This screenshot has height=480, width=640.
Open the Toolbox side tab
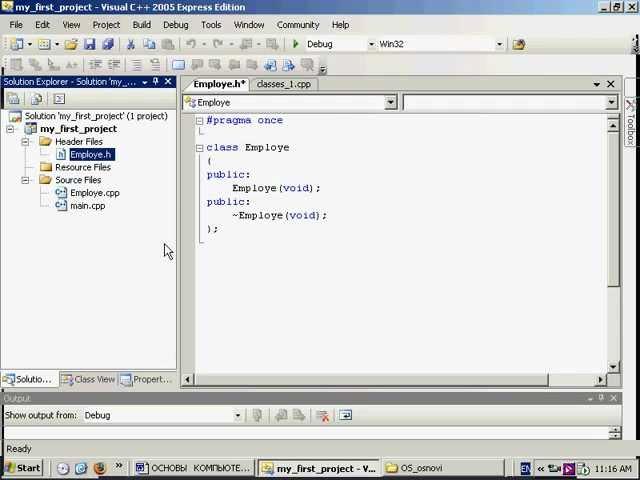tap(631, 121)
